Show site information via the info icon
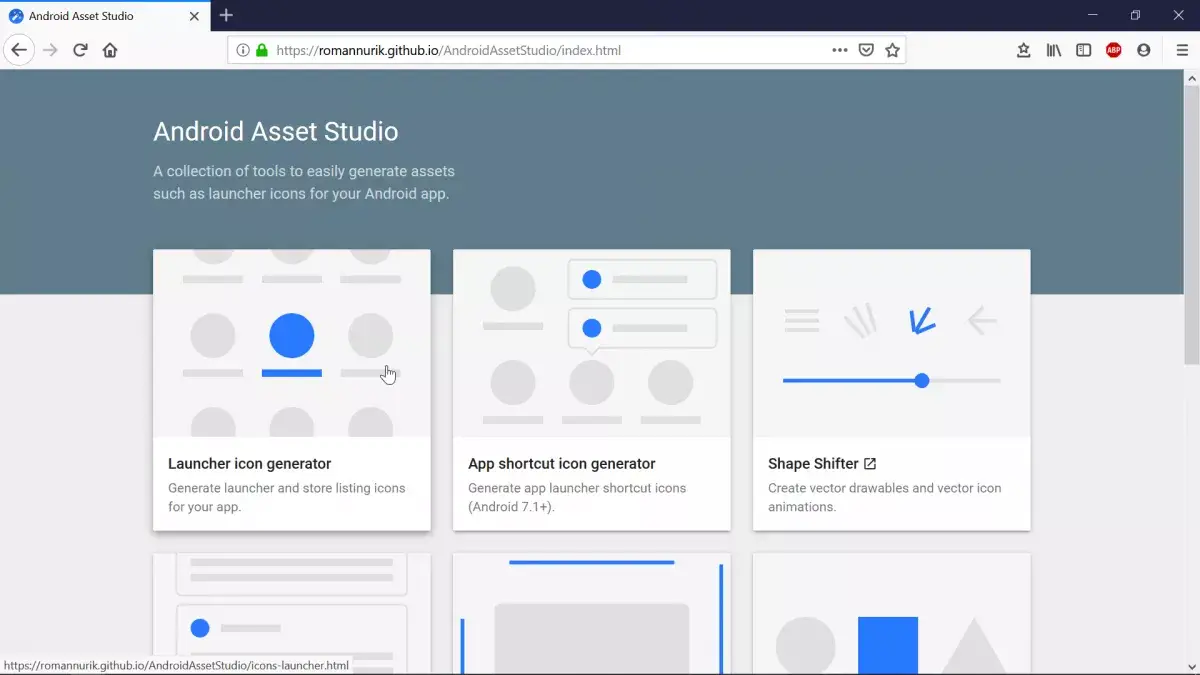1200x675 pixels. pos(242,50)
